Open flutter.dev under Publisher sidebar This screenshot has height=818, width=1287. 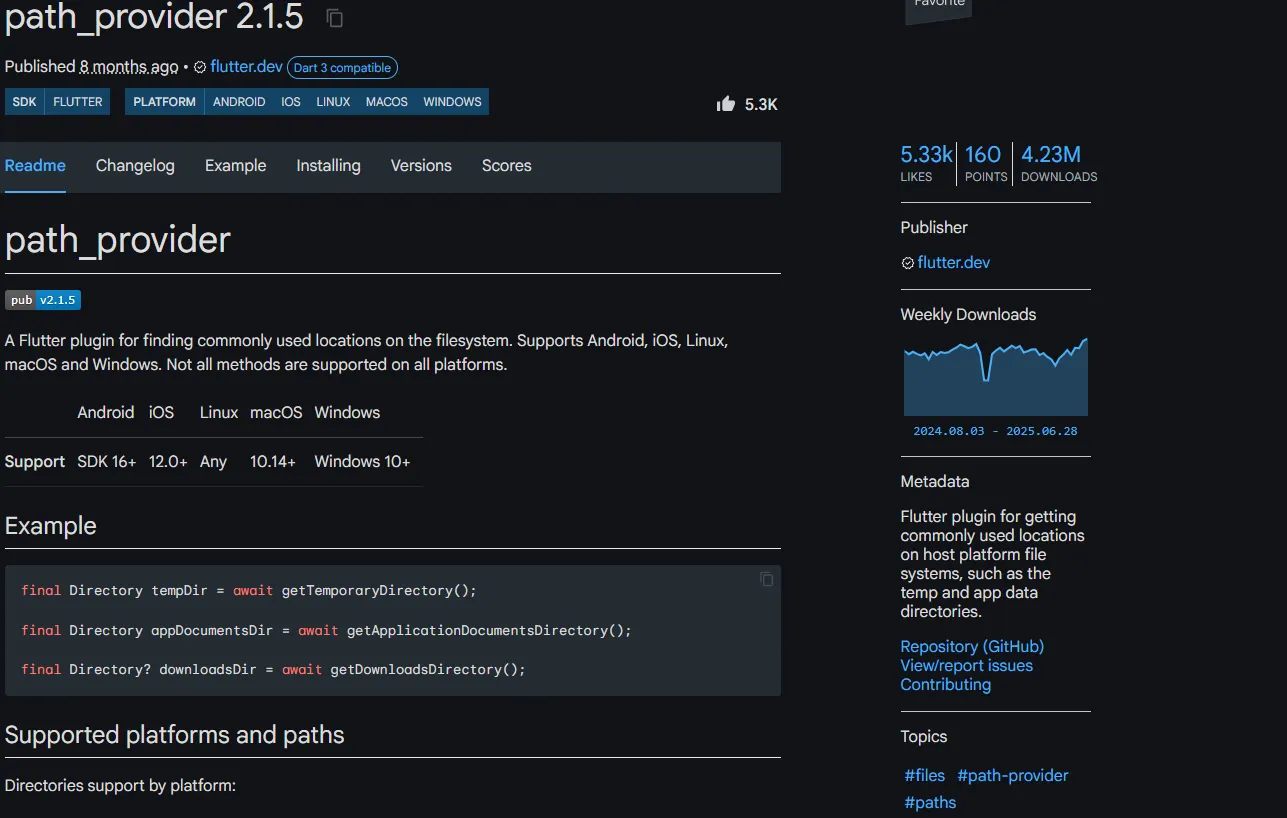(x=954, y=263)
